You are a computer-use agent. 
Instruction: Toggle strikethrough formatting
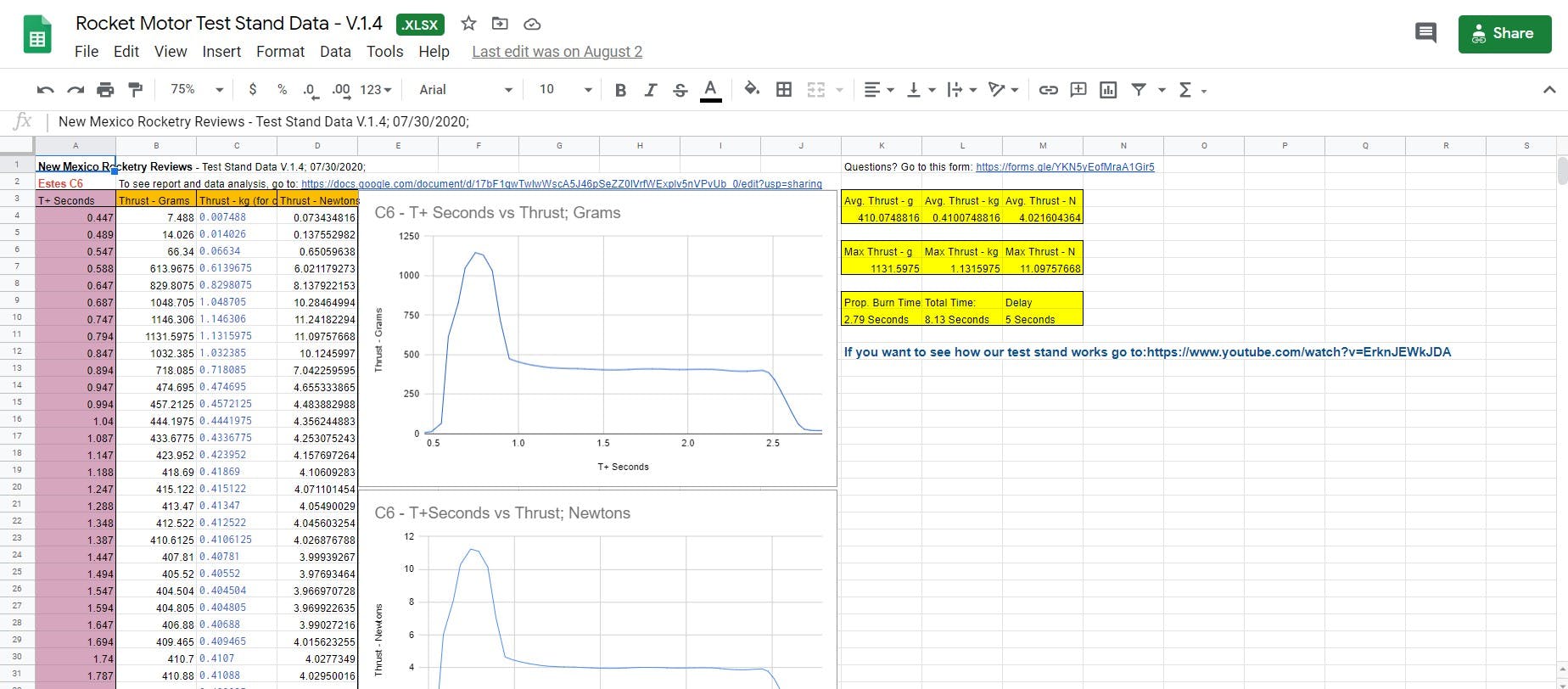680,90
